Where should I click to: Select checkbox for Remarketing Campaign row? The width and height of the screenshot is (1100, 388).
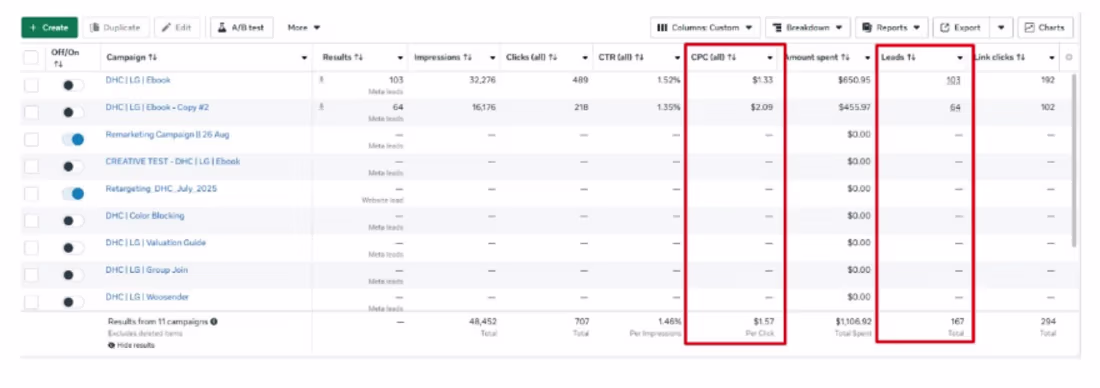32,140
